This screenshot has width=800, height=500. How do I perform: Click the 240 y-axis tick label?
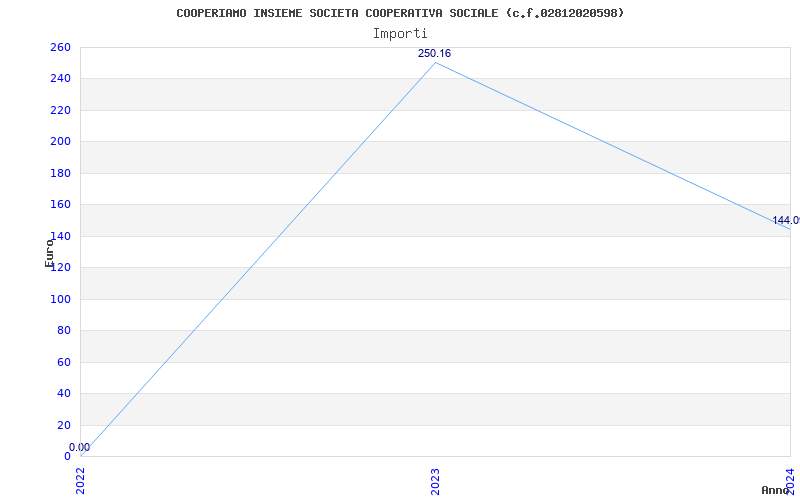(x=60, y=79)
